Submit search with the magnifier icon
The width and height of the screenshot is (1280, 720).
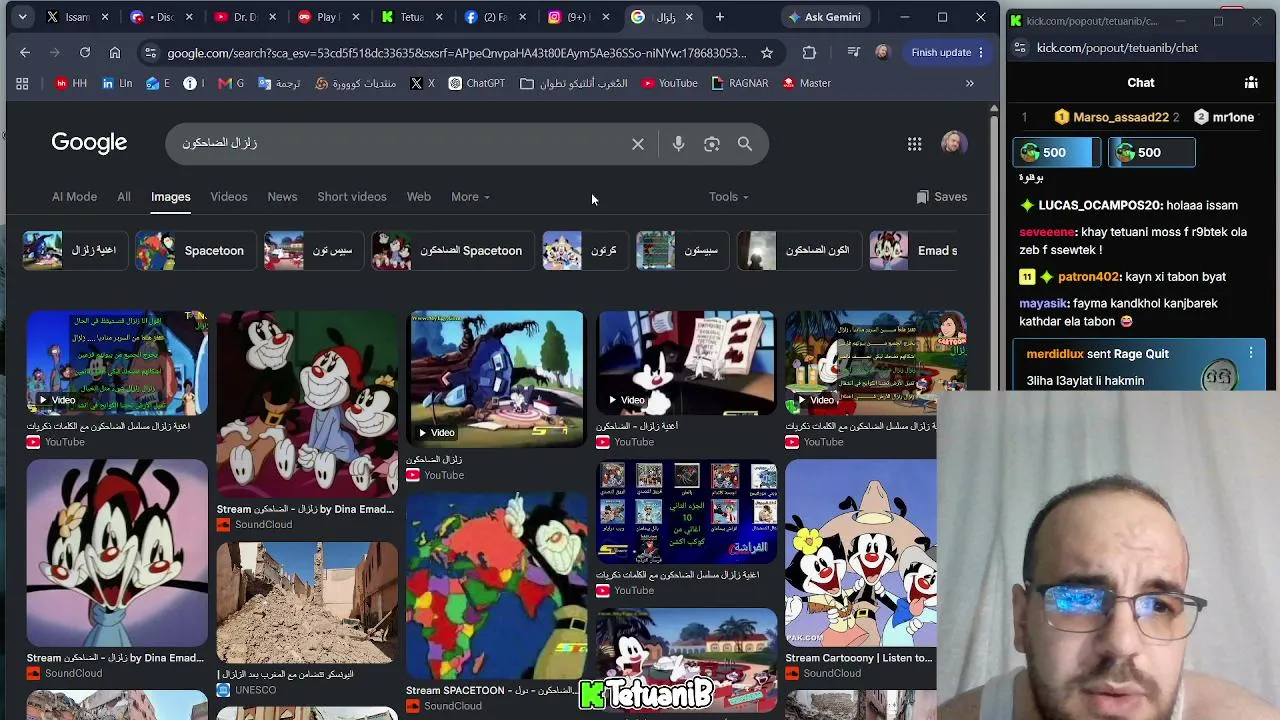point(745,144)
